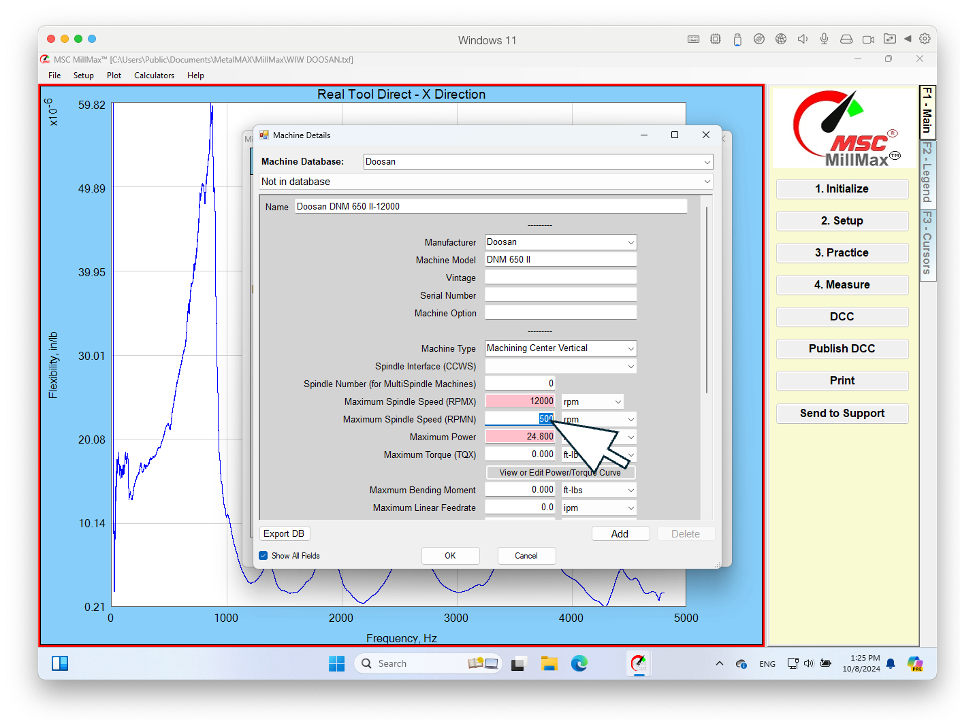This screenshot has width=960, height=720.
Task: Click the Send to Support button
Action: (842, 413)
